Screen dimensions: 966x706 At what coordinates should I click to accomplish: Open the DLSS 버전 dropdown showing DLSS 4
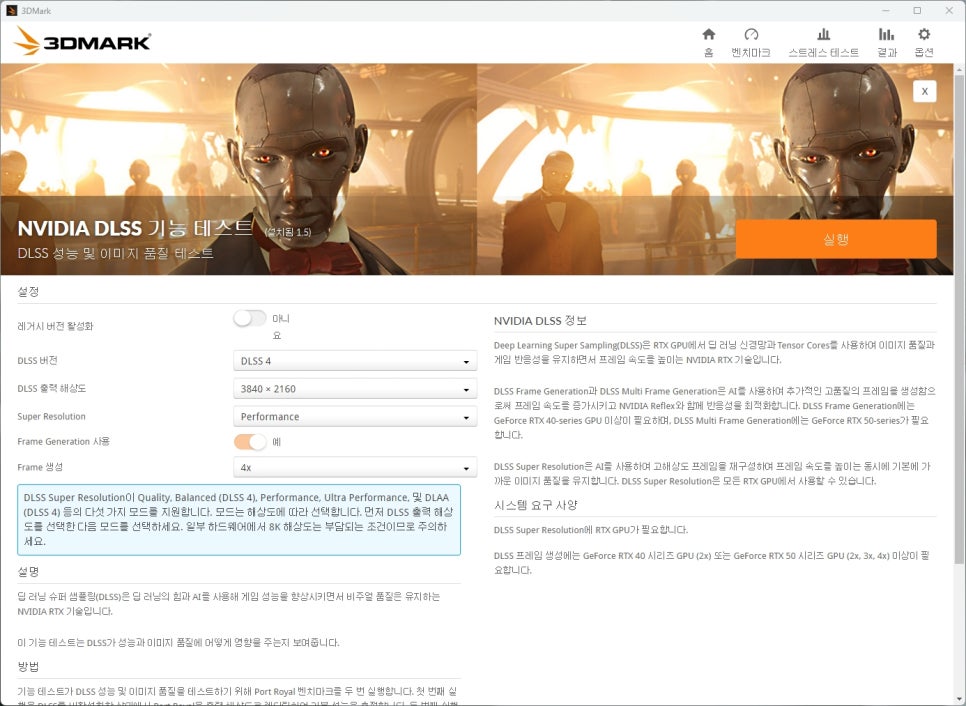tap(355, 361)
